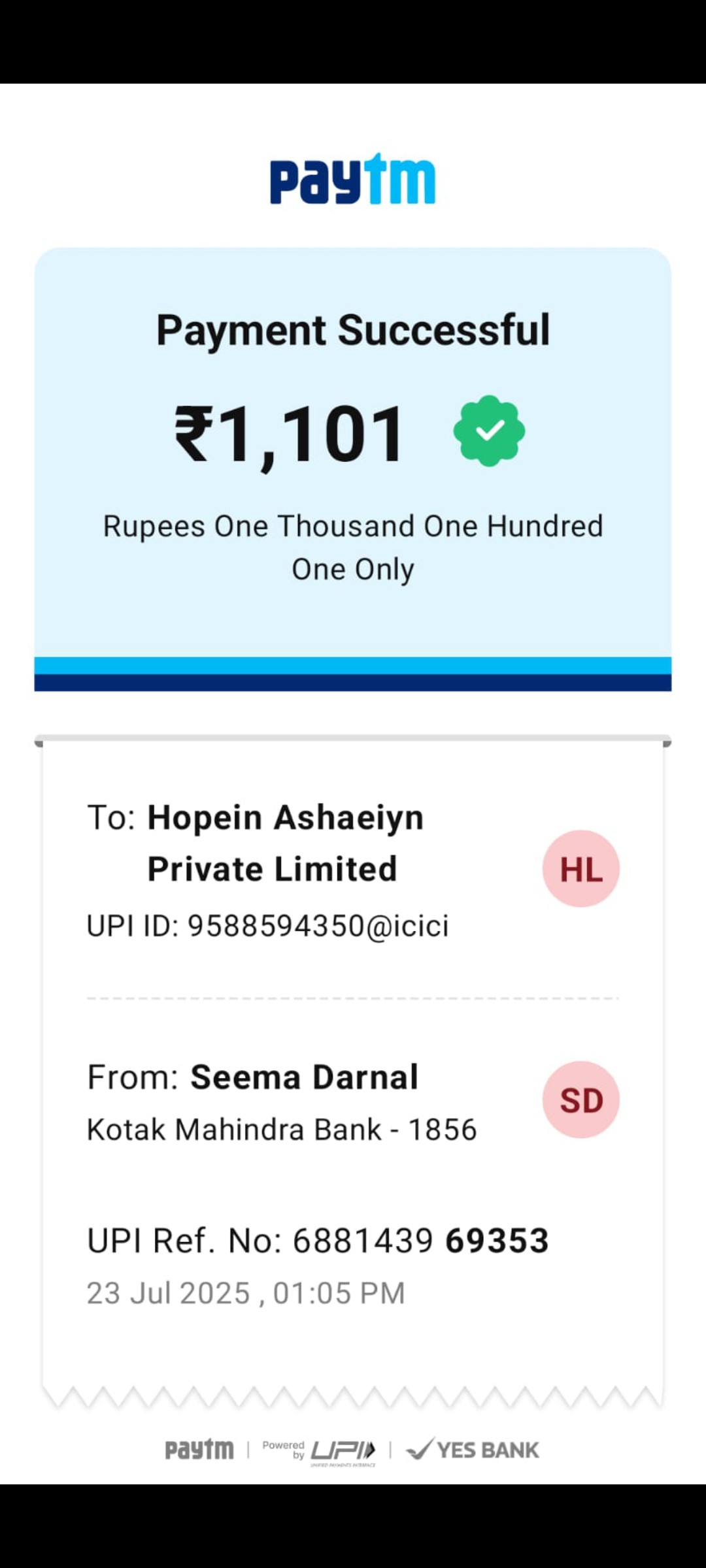706x1568 pixels.
Task: Tap sender name Seema Darnal
Action: tap(304, 1077)
